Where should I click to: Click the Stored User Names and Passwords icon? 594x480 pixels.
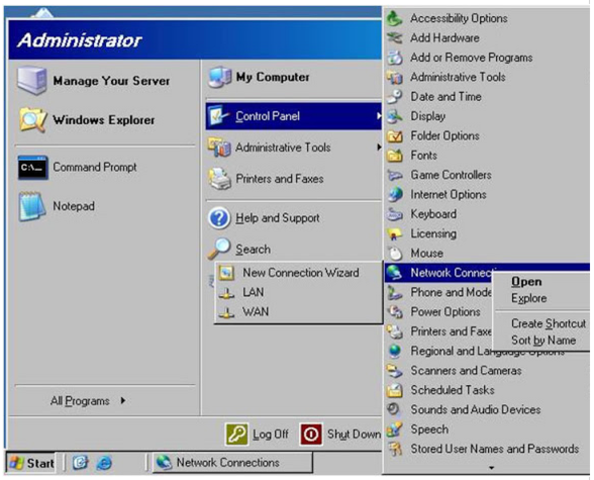(x=394, y=449)
